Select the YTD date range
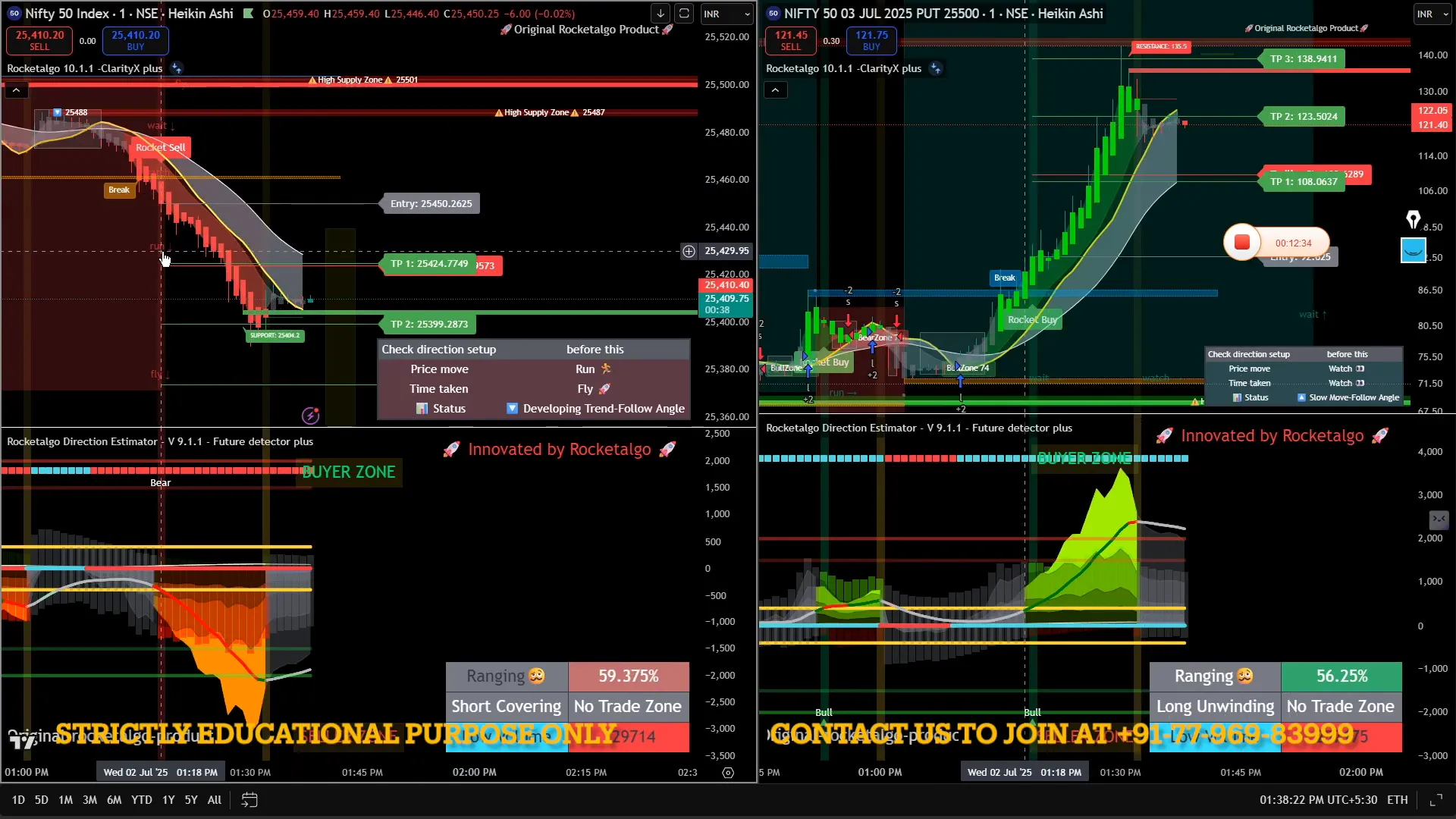Image resolution: width=1456 pixels, height=819 pixels. click(x=141, y=800)
